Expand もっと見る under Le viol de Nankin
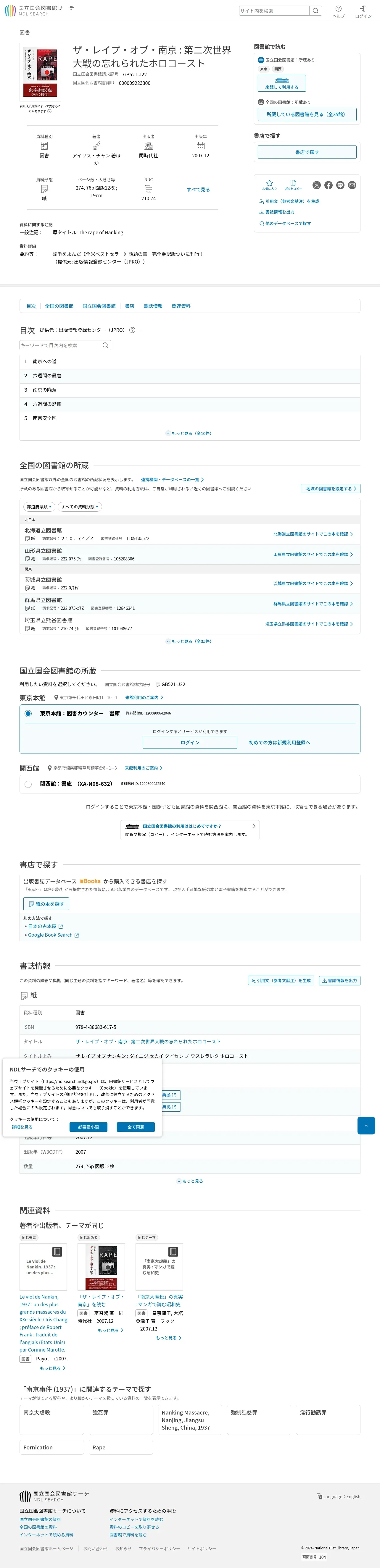 (x=52, y=1368)
